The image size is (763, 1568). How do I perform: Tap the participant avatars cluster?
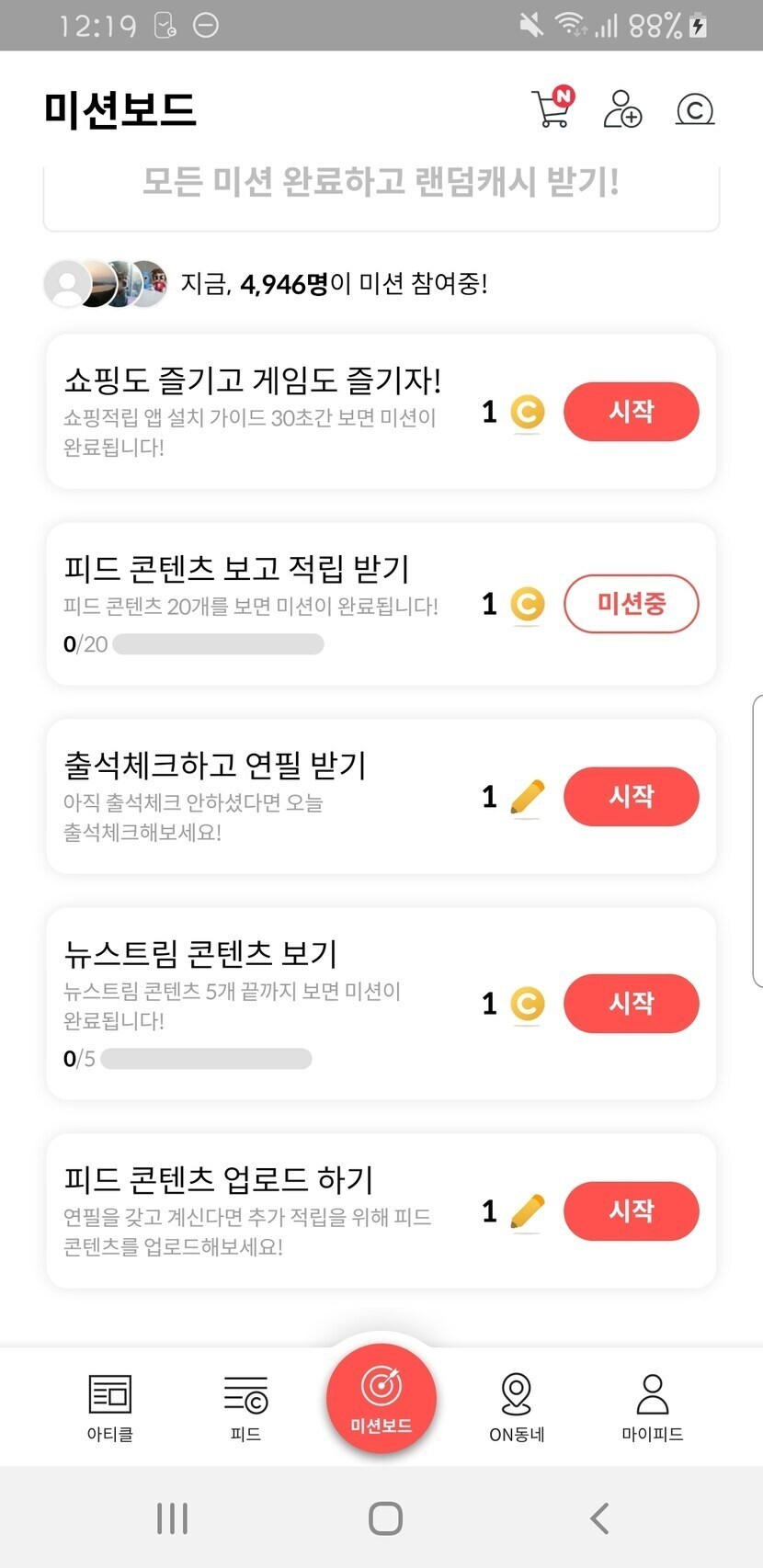(107, 283)
